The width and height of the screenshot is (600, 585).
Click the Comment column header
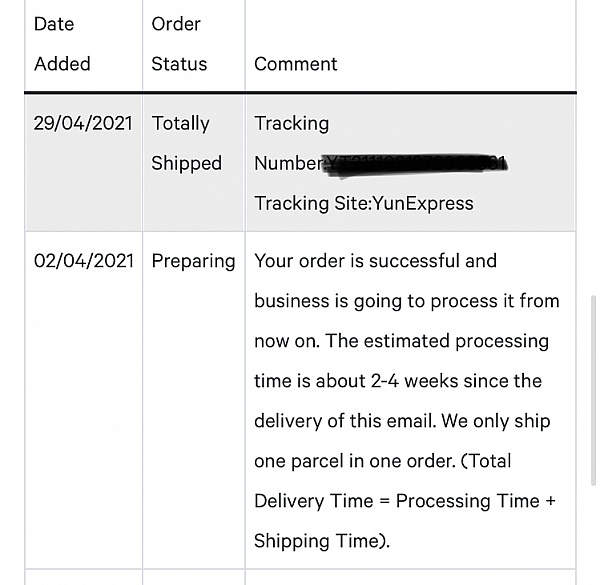click(295, 64)
